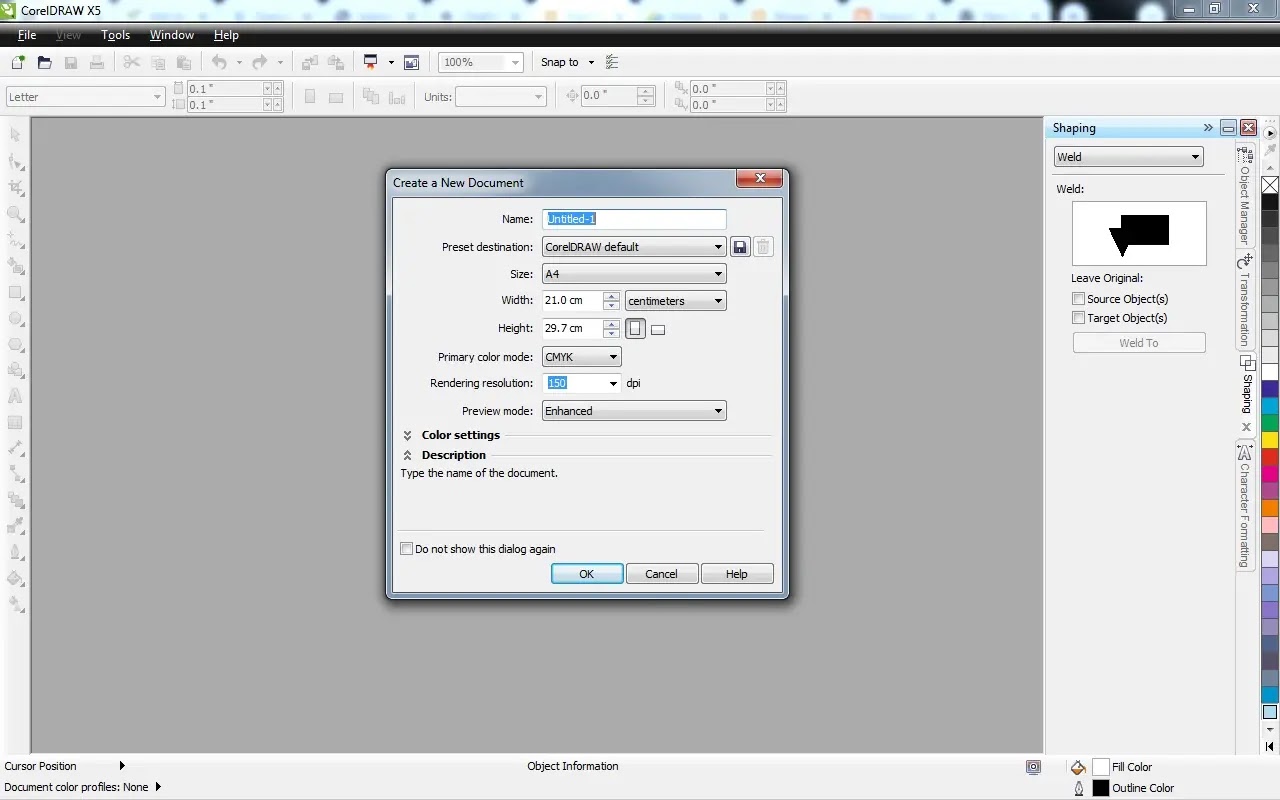Select the Interactive Fill bucket tool
The height and width of the screenshot is (800, 1280).
pyautogui.click(x=15, y=578)
